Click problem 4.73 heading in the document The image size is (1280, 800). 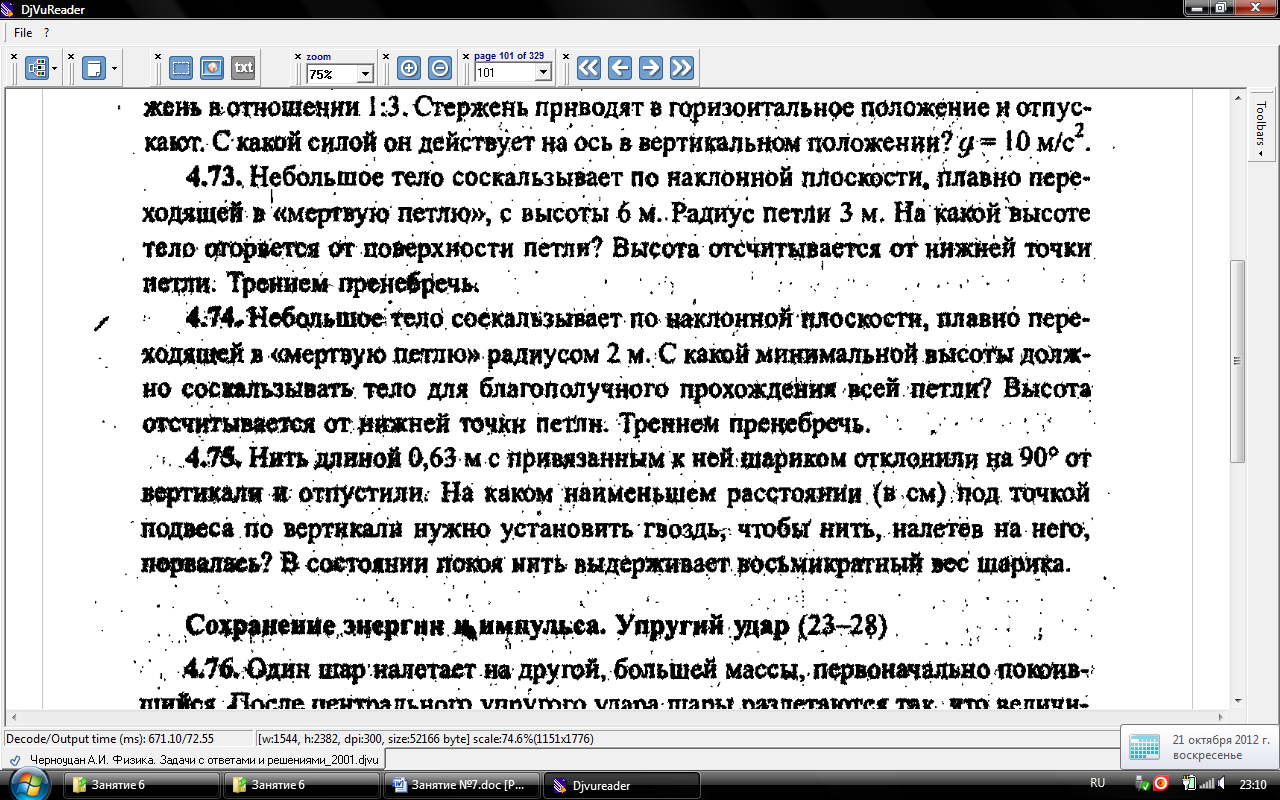(215, 180)
